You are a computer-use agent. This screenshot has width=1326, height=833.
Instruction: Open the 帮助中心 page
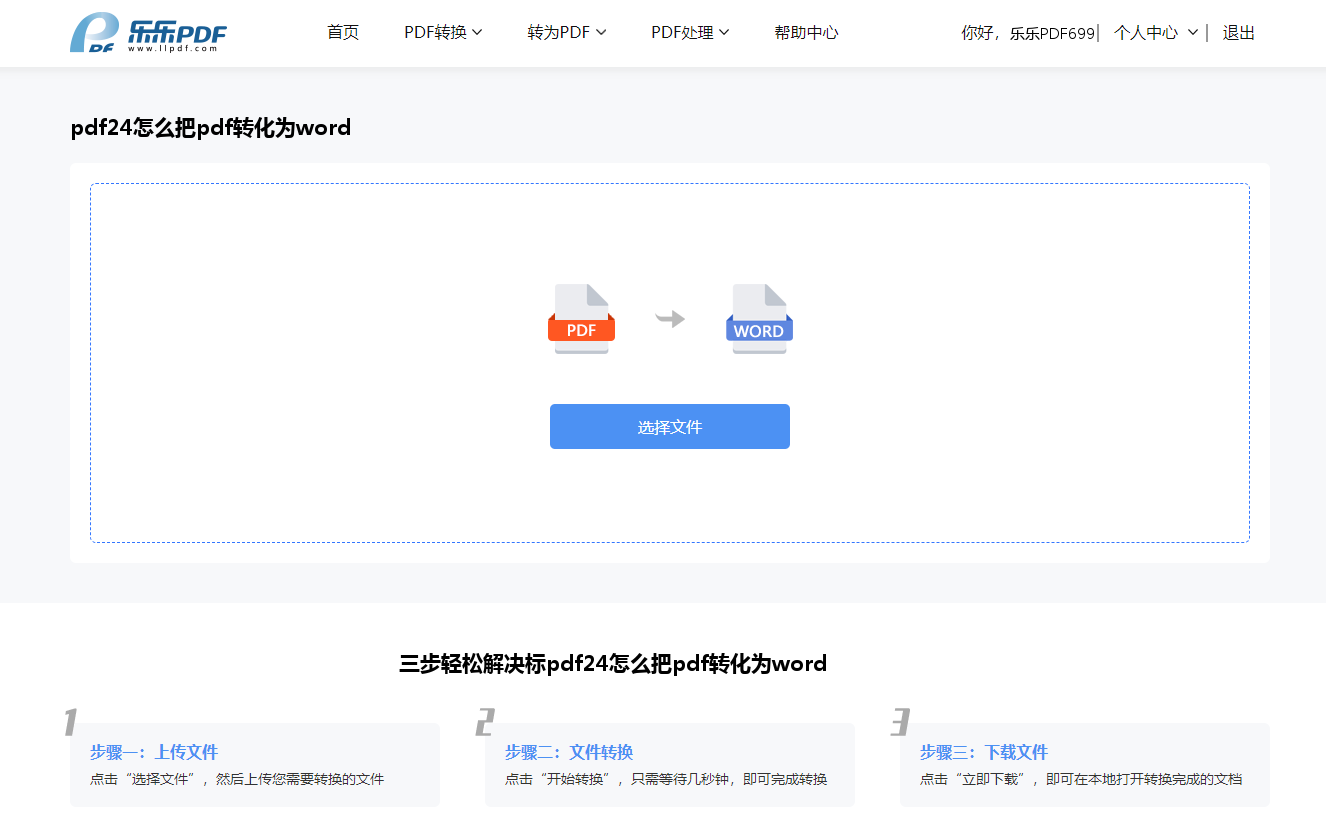806,33
